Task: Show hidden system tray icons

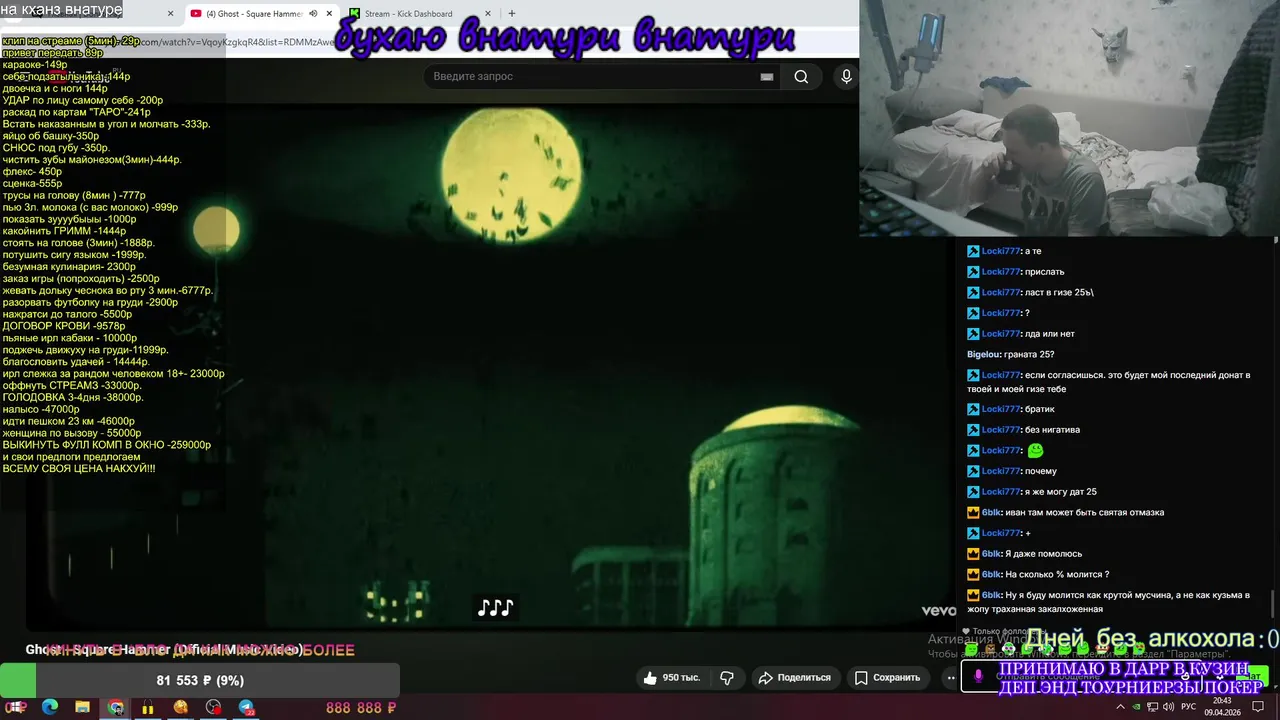Action: (1120, 707)
